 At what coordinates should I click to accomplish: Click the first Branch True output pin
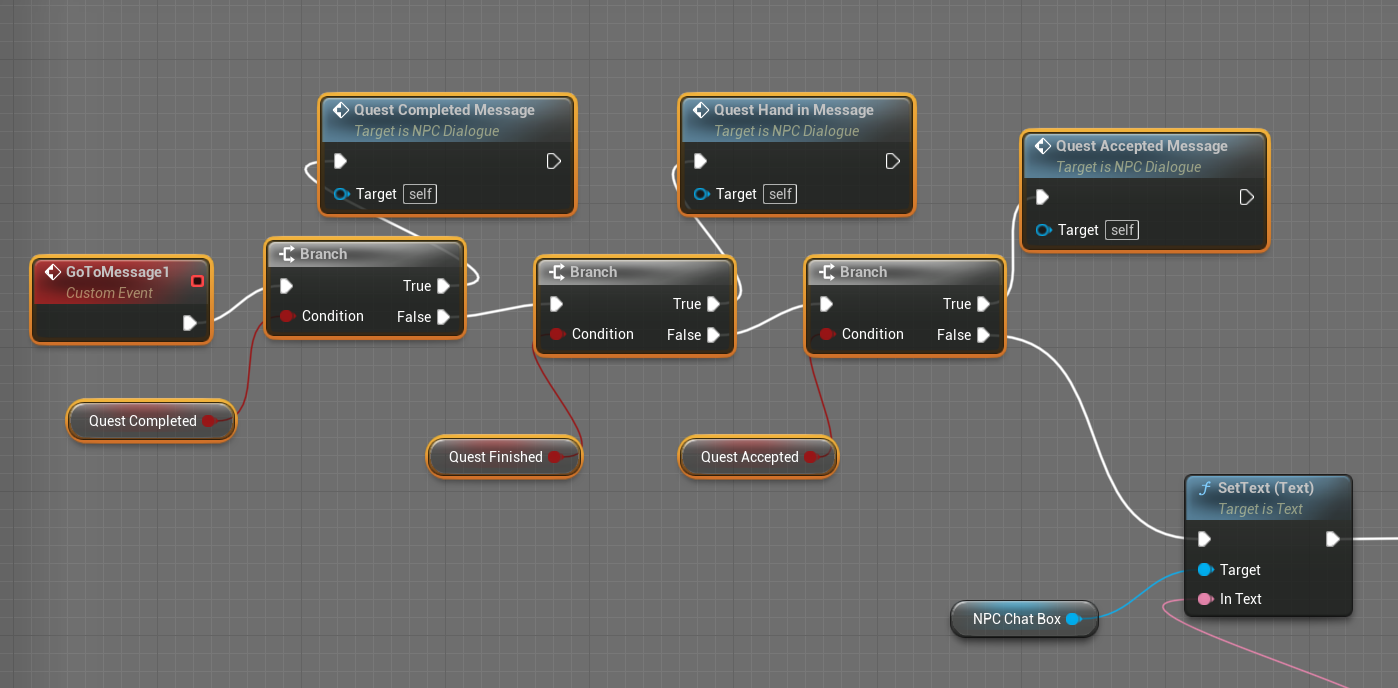pyautogui.click(x=444, y=286)
